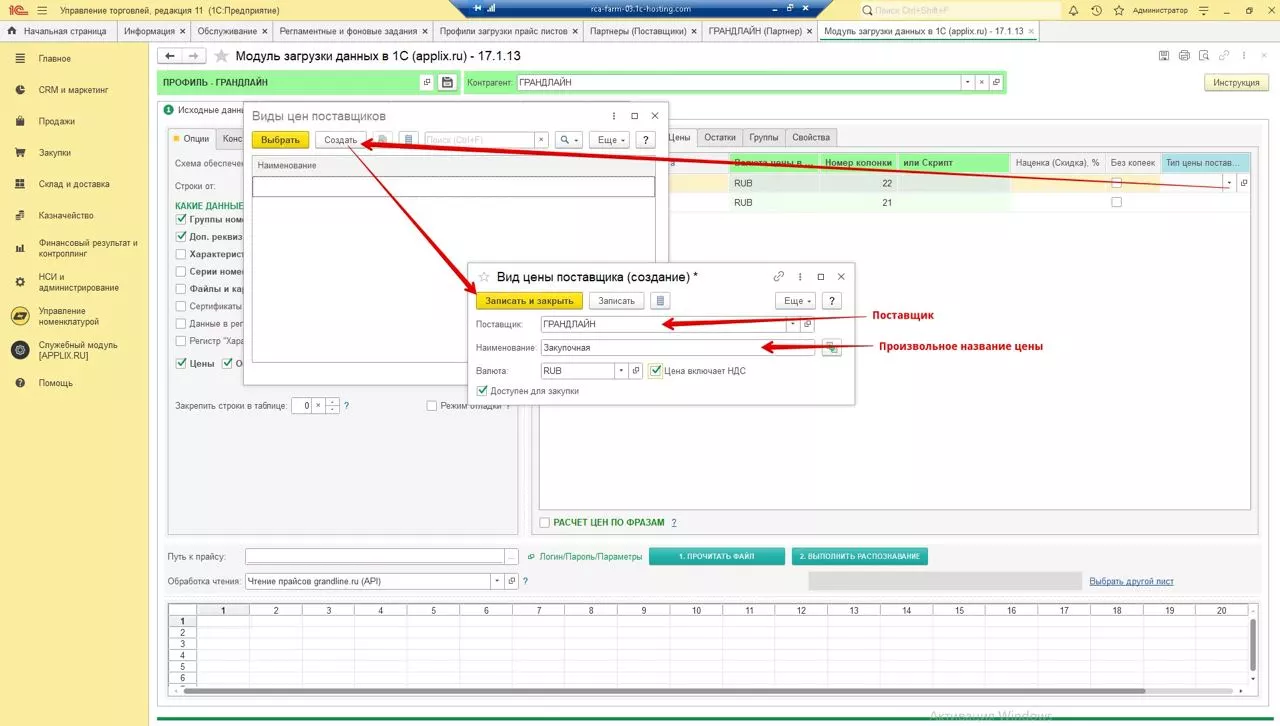The image size is (1280, 726).
Task: Switch to 'Свойства' tab
Action: [x=810, y=137]
